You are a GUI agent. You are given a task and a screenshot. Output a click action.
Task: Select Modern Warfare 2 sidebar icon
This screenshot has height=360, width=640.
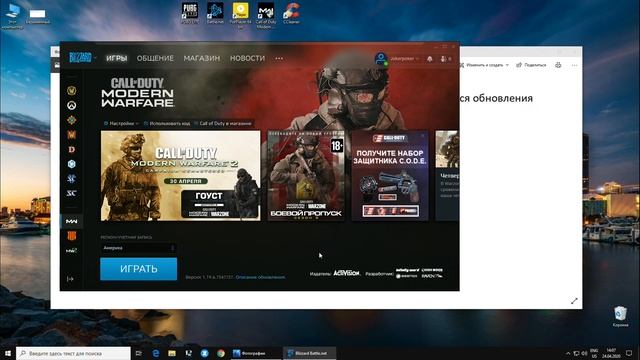click(x=71, y=251)
